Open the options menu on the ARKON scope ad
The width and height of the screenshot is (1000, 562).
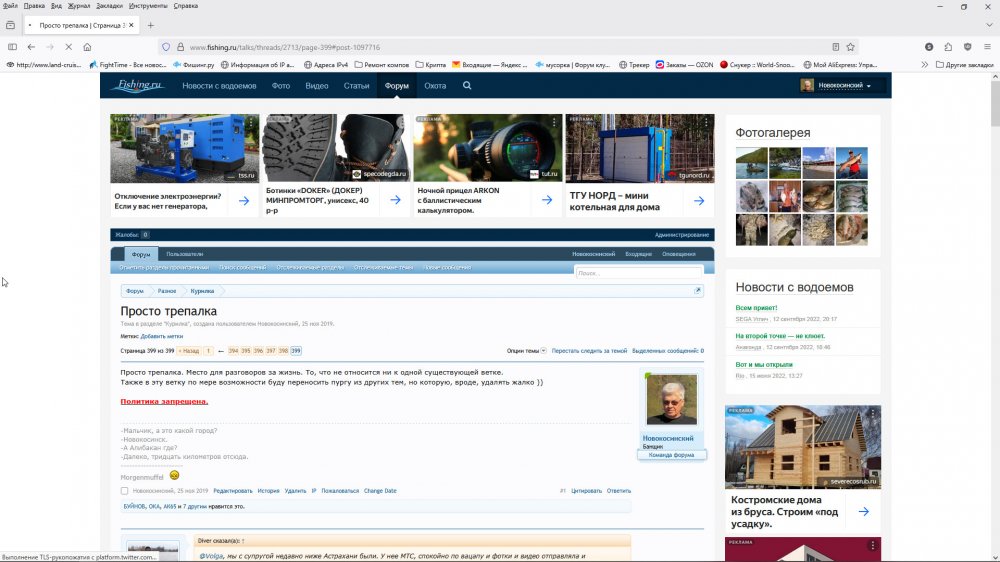point(555,121)
